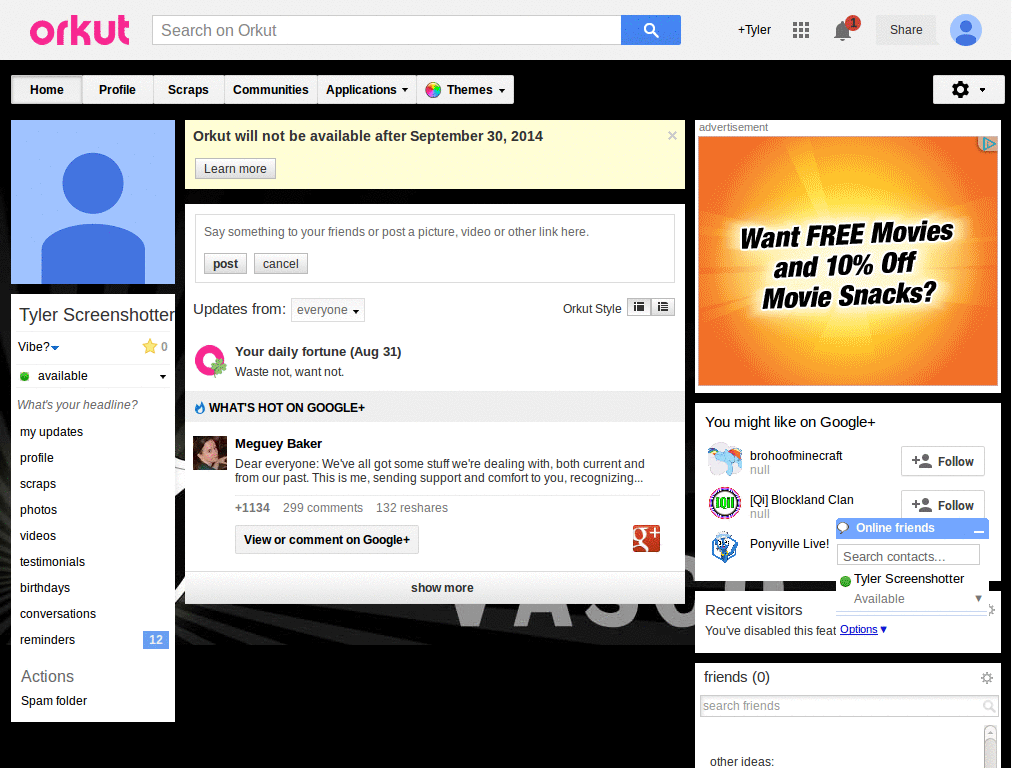Switch to the list Orkut Style view
Screen dimensions: 1024x768
coord(663,307)
